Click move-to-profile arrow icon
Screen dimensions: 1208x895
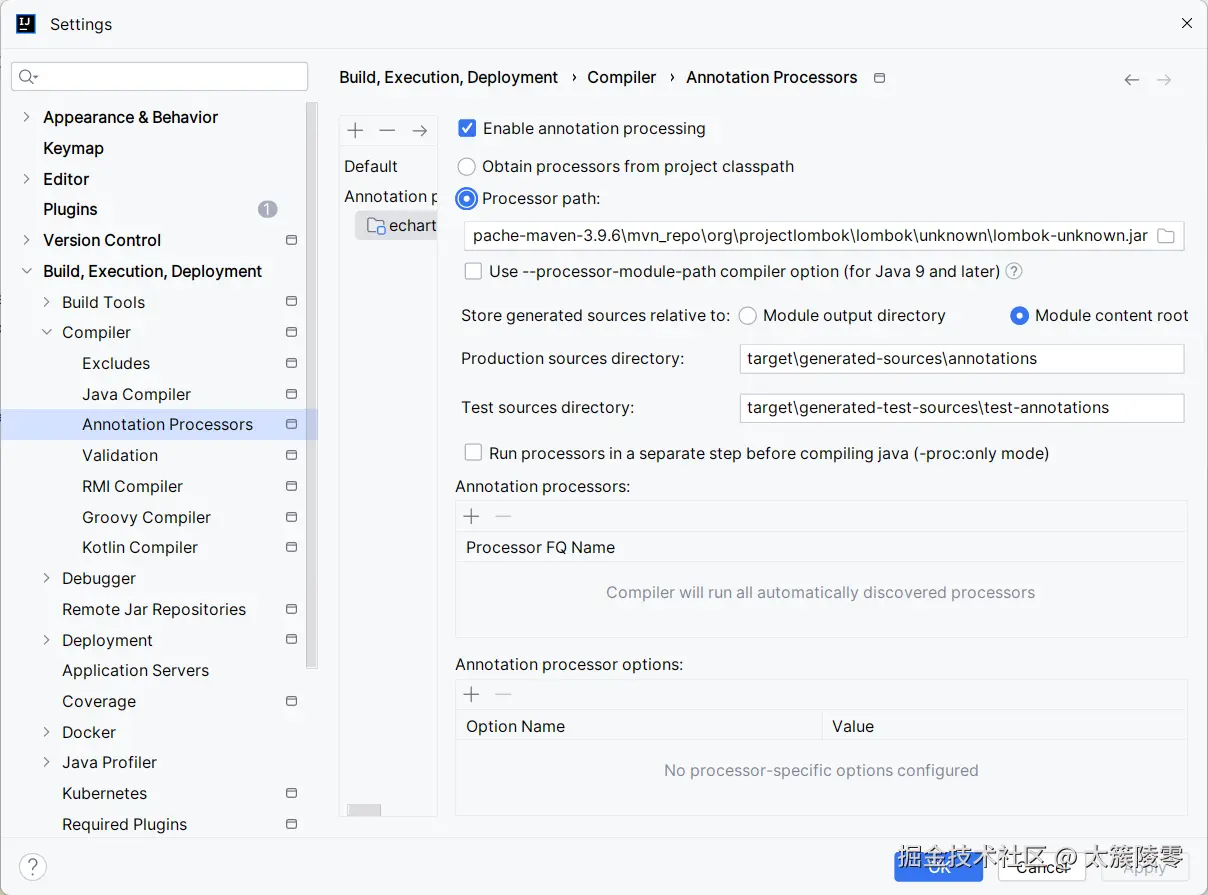[420, 131]
